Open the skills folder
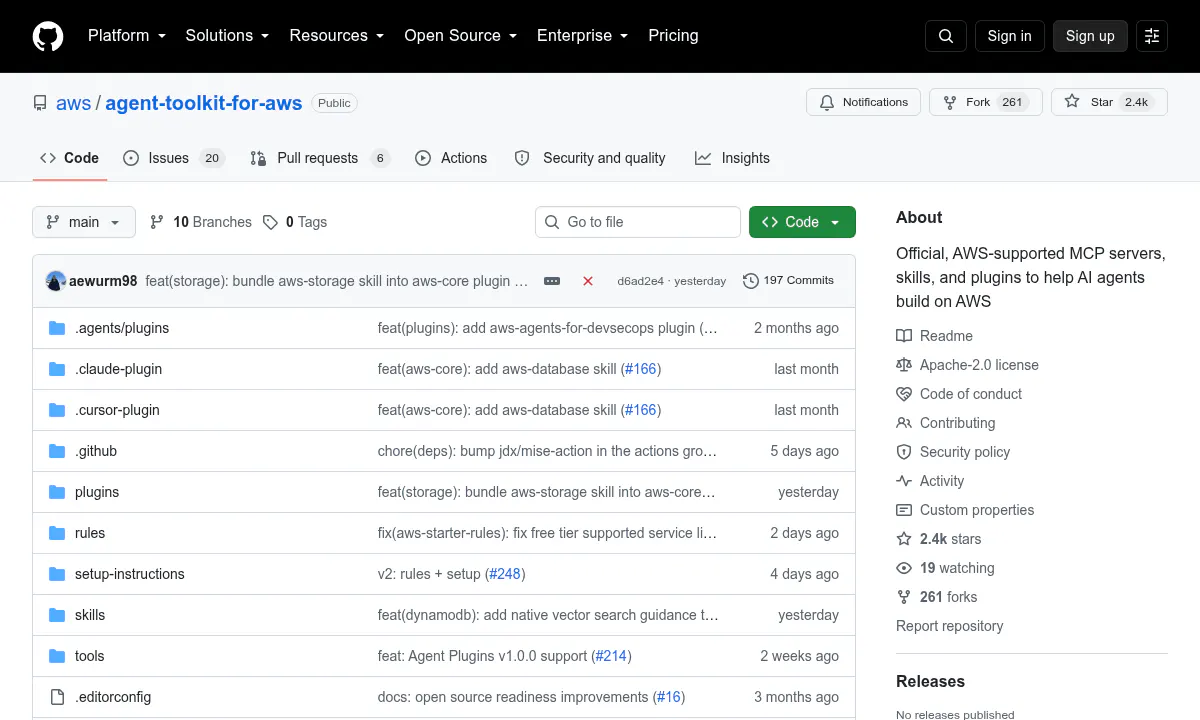 coord(90,615)
